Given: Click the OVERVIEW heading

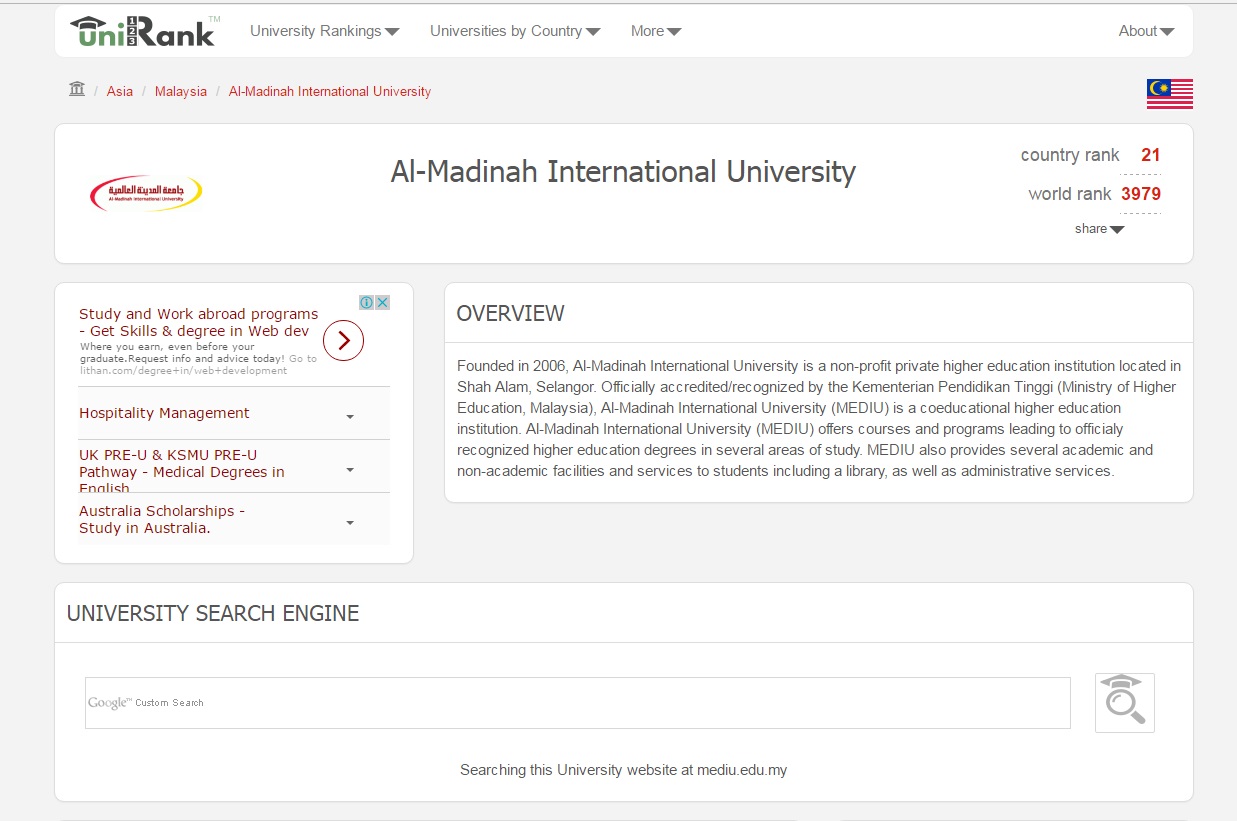Looking at the screenshot, I should point(511,313).
